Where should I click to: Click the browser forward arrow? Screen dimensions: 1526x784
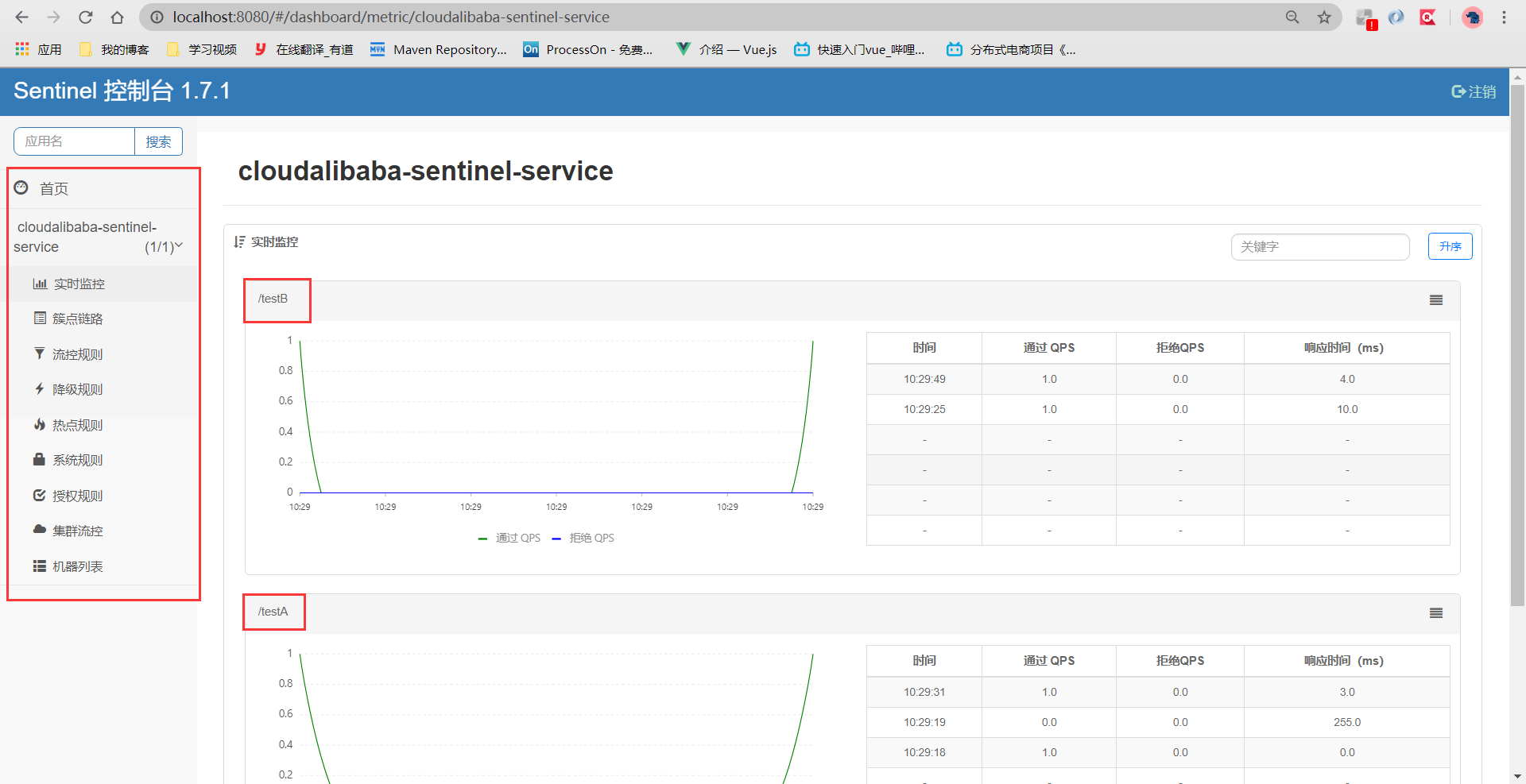pos(53,17)
